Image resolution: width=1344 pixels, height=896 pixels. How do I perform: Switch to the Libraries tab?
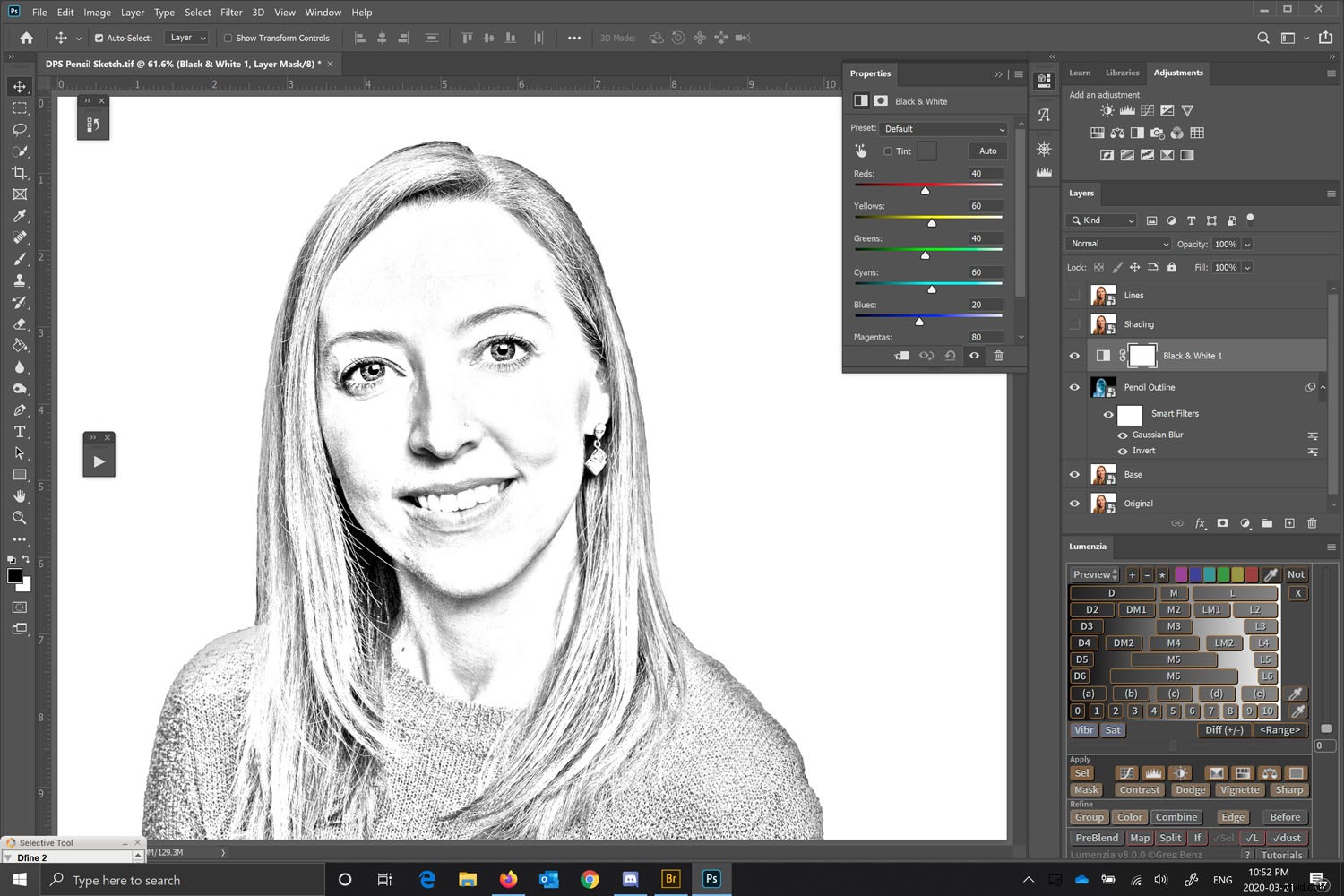pyautogui.click(x=1122, y=73)
